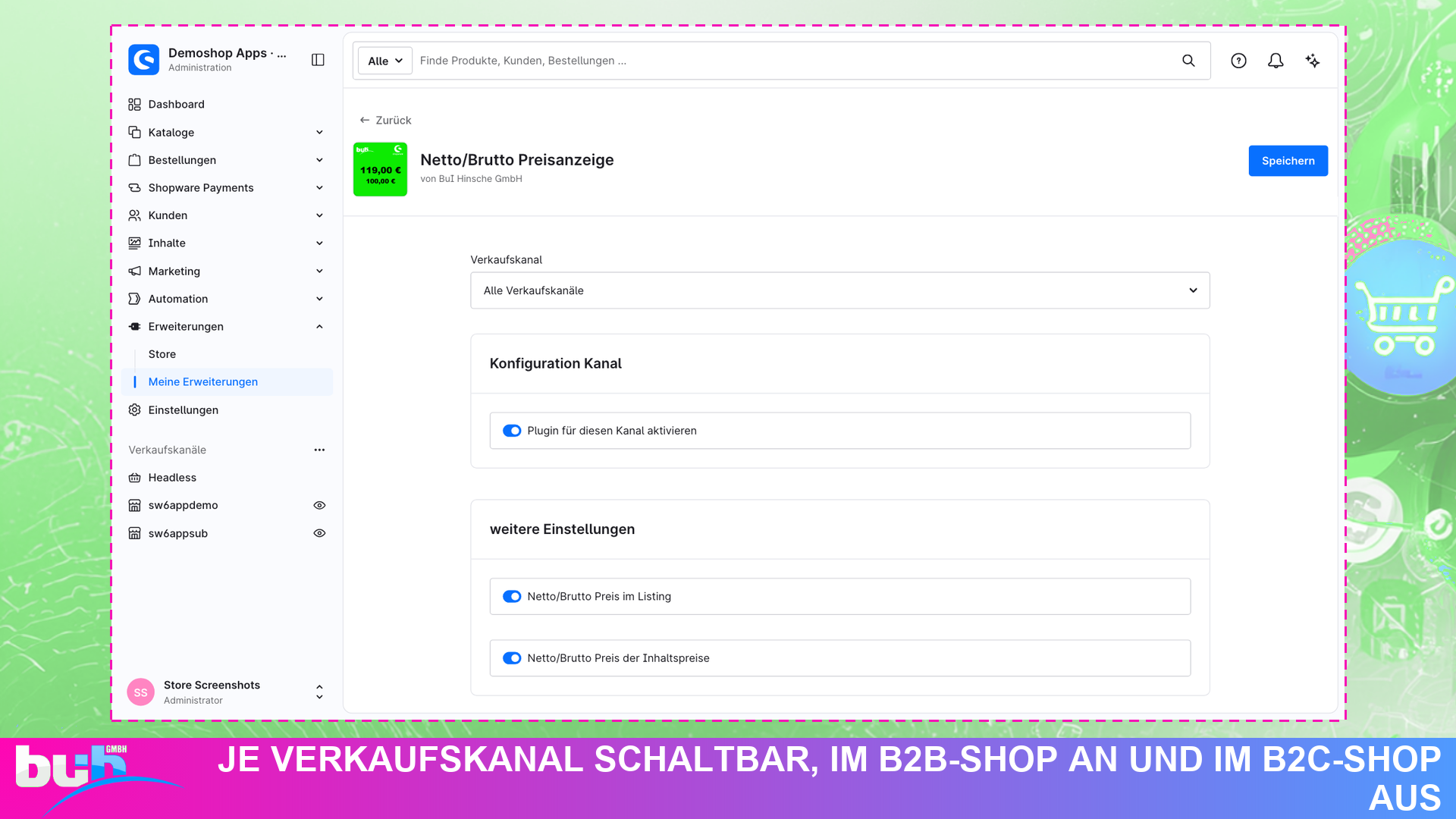1456x819 pixels.
Task: Click the Erweiterungen plug icon
Action: (x=134, y=327)
